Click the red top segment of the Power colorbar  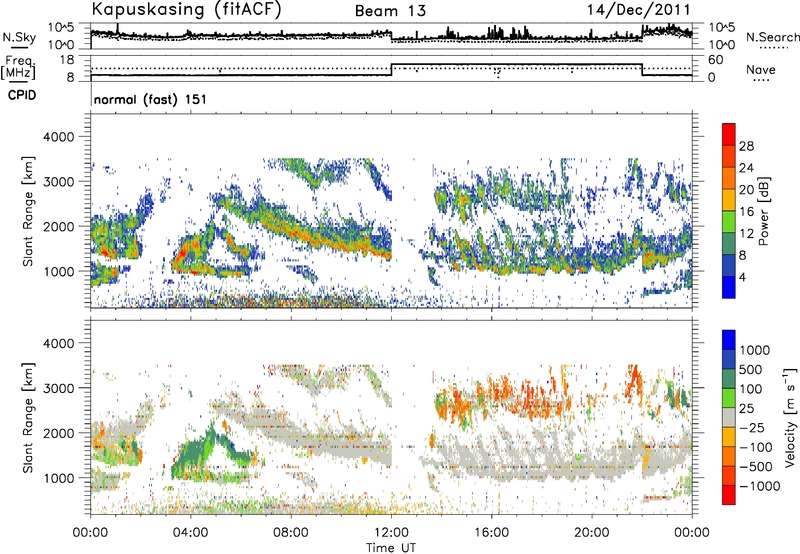pos(729,134)
